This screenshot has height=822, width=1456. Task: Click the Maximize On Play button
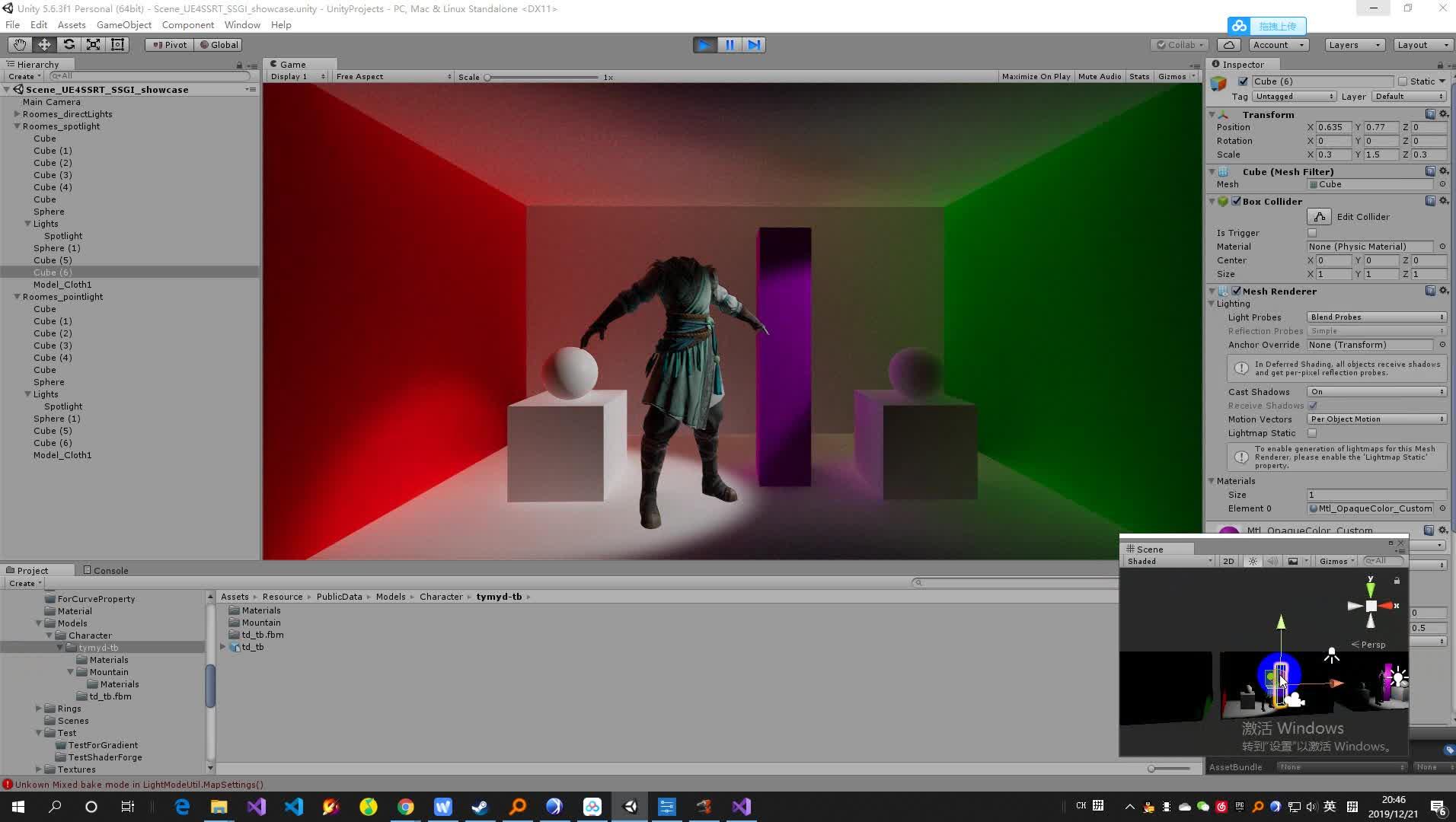coord(1035,76)
